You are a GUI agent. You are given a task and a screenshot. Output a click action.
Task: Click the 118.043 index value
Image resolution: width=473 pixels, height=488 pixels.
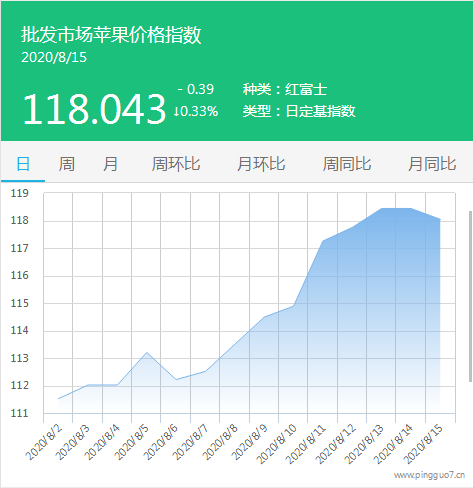coord(94,109)
